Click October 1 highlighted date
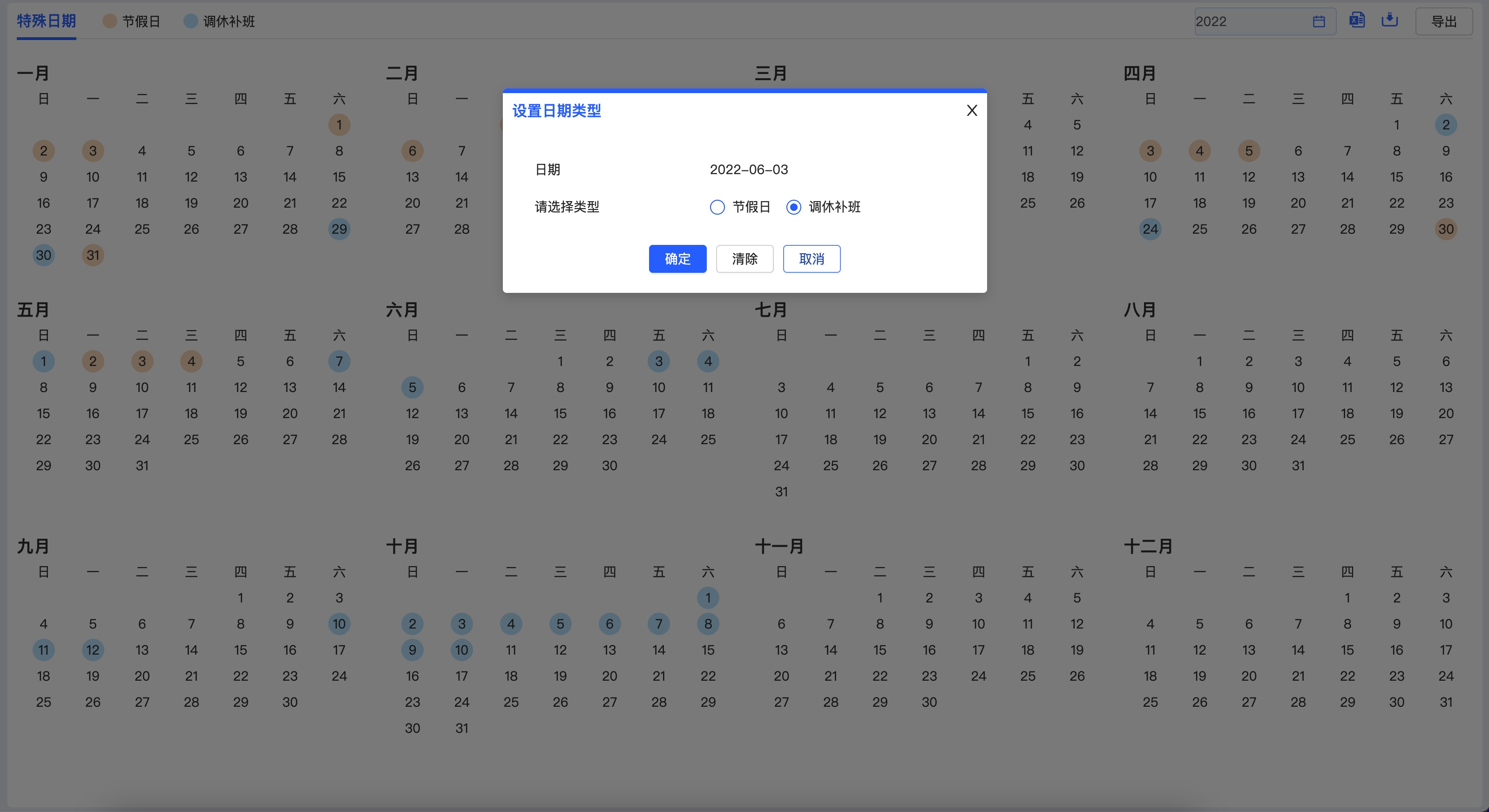 tap(708, 597)
